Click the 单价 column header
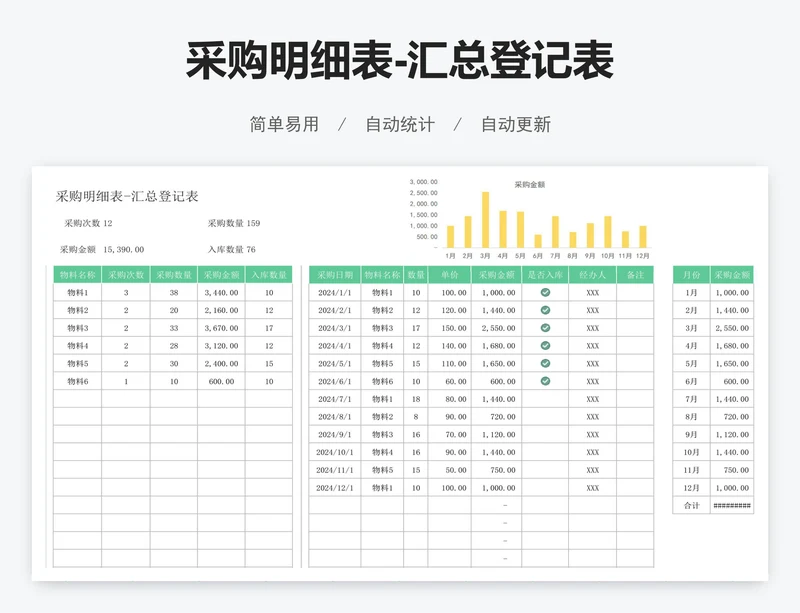The width and height of the screenshot is (800, 613). (x=449, y=275)
